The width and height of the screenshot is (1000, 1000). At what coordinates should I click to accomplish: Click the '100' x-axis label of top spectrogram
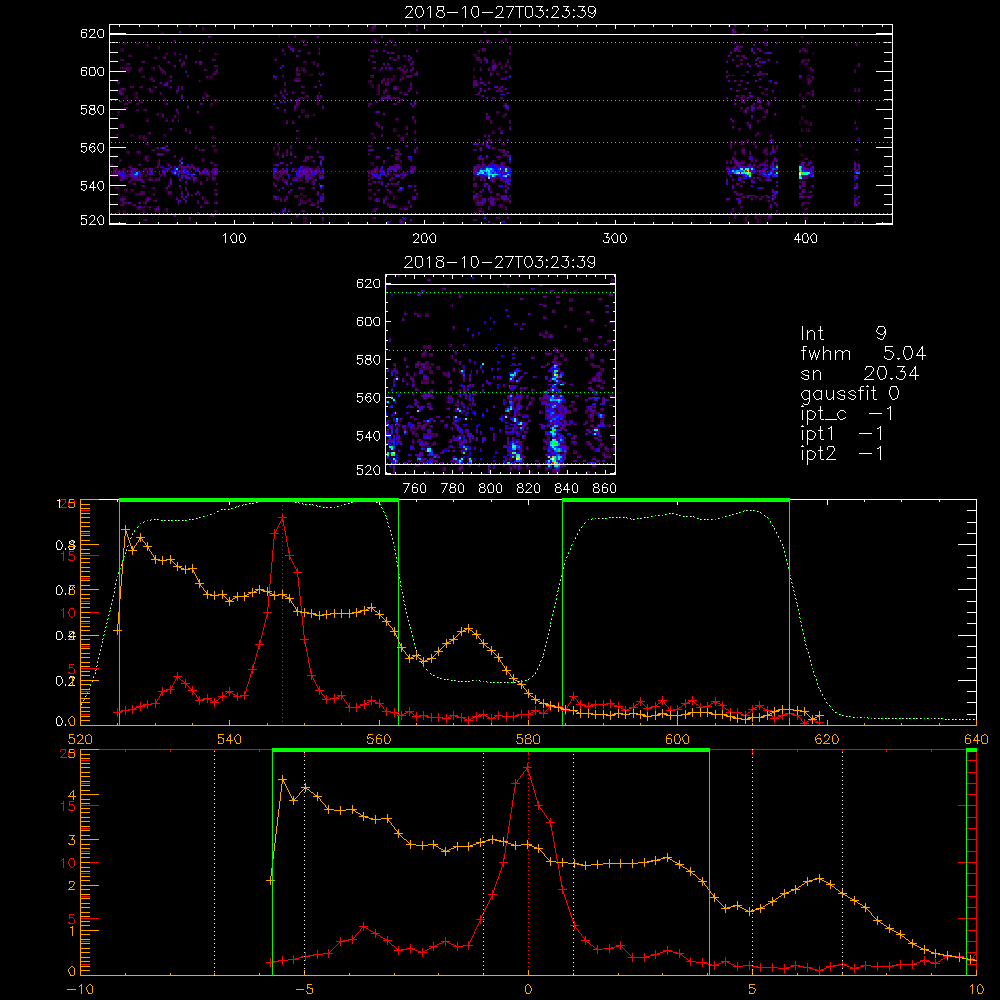tap(234, 239)
